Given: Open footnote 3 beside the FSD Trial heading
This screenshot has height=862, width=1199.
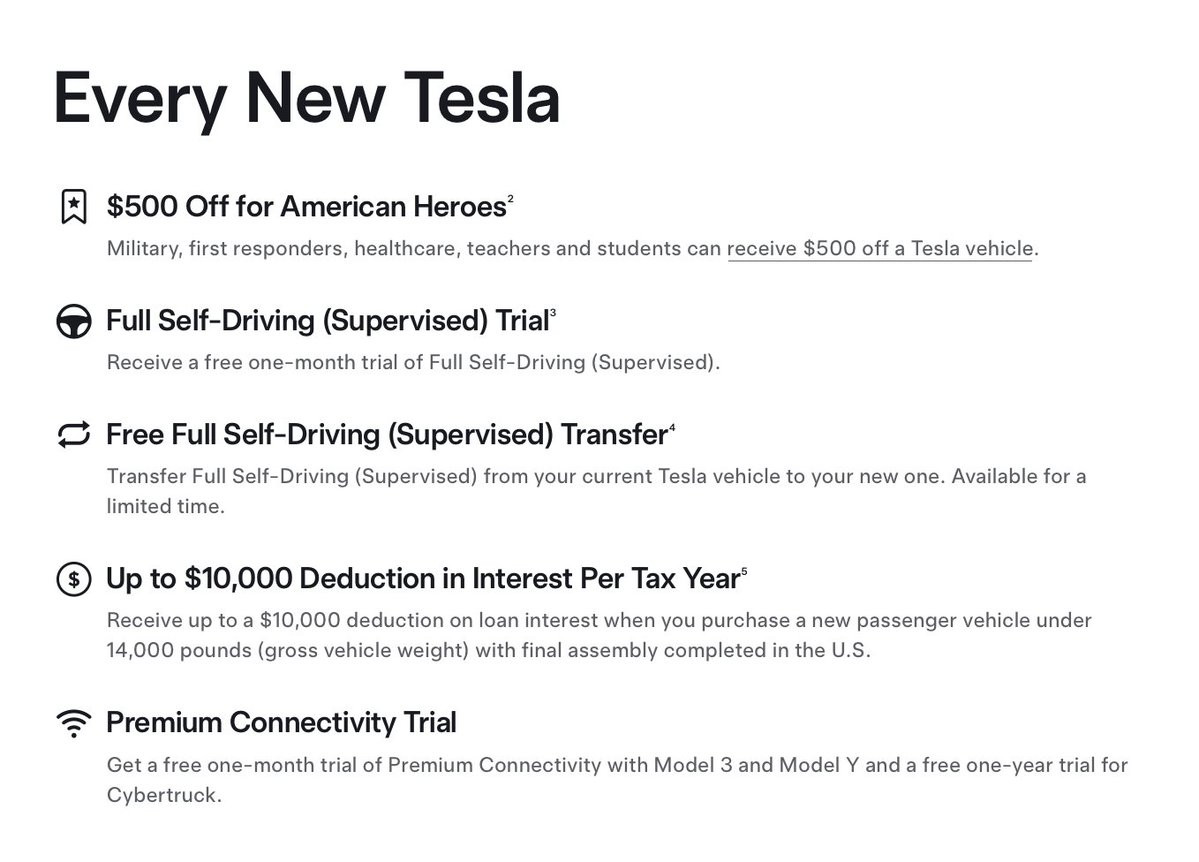Looking at the screenshot, I should click(553, 313).
